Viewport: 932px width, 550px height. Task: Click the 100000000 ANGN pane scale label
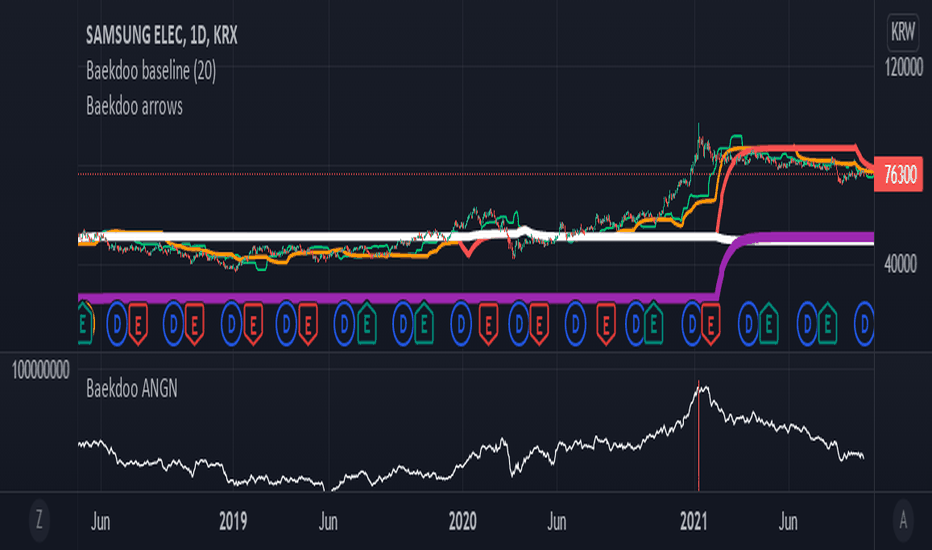(40, 370)
